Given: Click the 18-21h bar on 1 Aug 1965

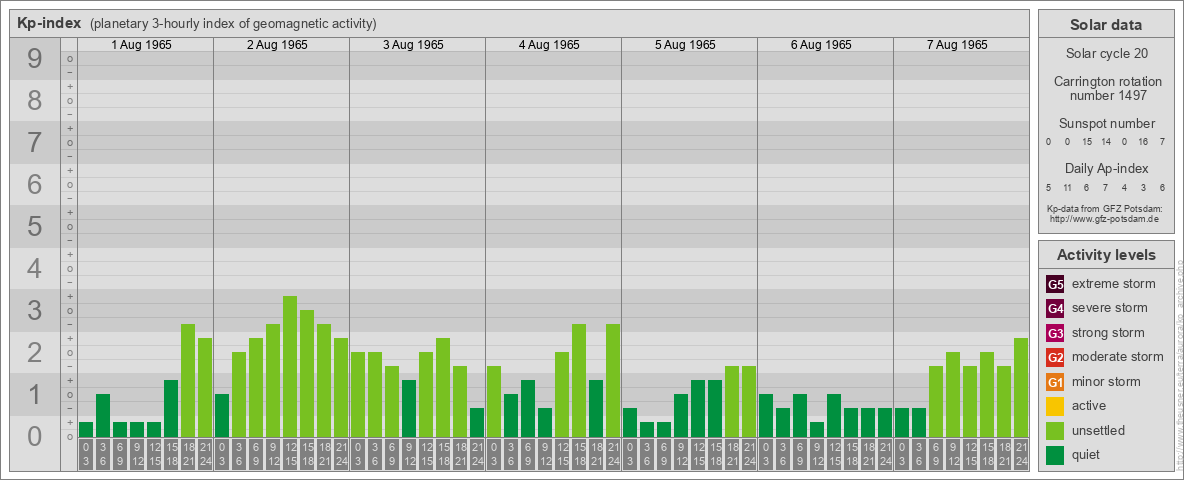Looking at the screenshot, I should click(x=188, y=380).
